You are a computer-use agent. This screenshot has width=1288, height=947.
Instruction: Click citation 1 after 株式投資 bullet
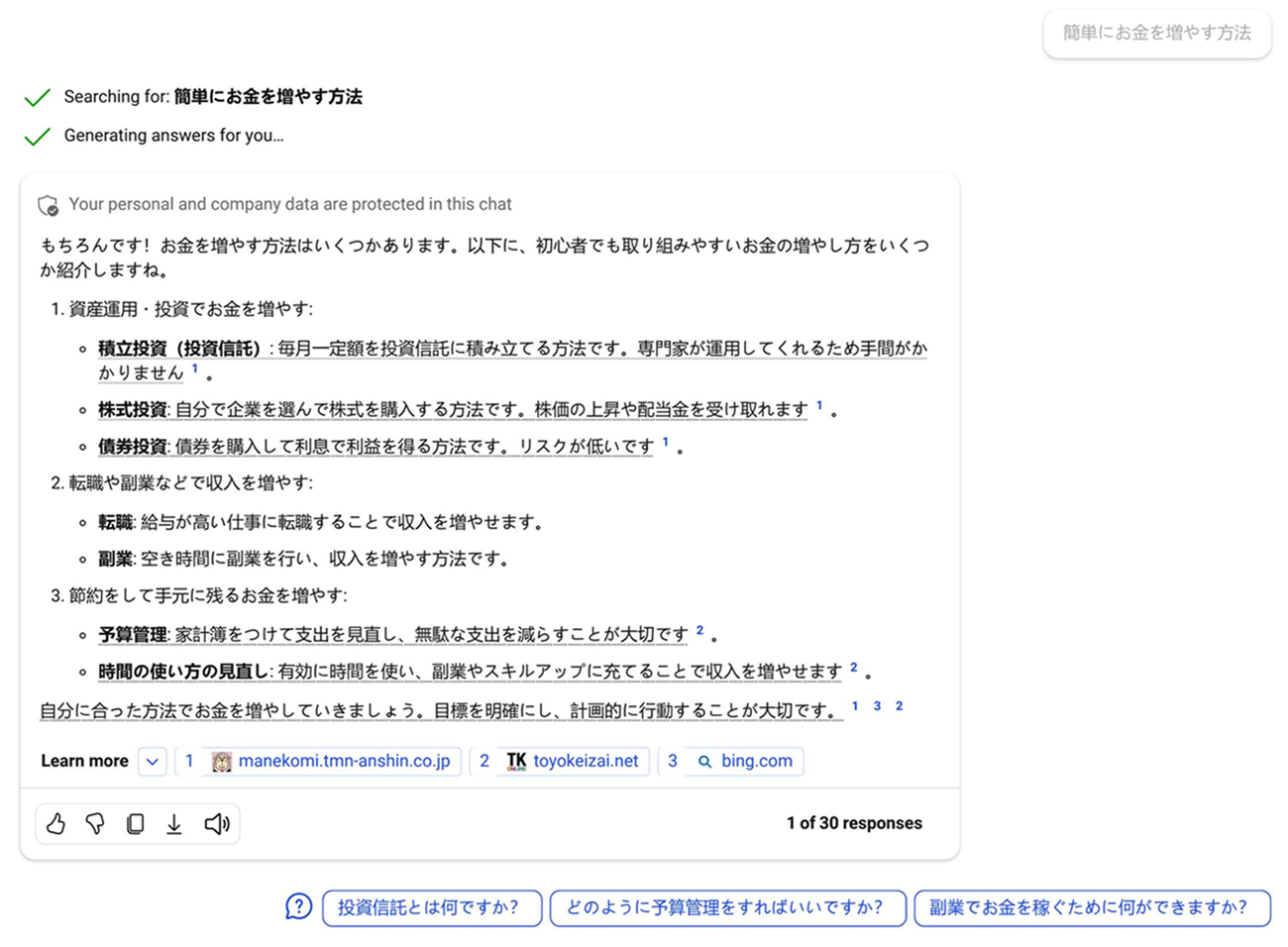pos(819,405)
